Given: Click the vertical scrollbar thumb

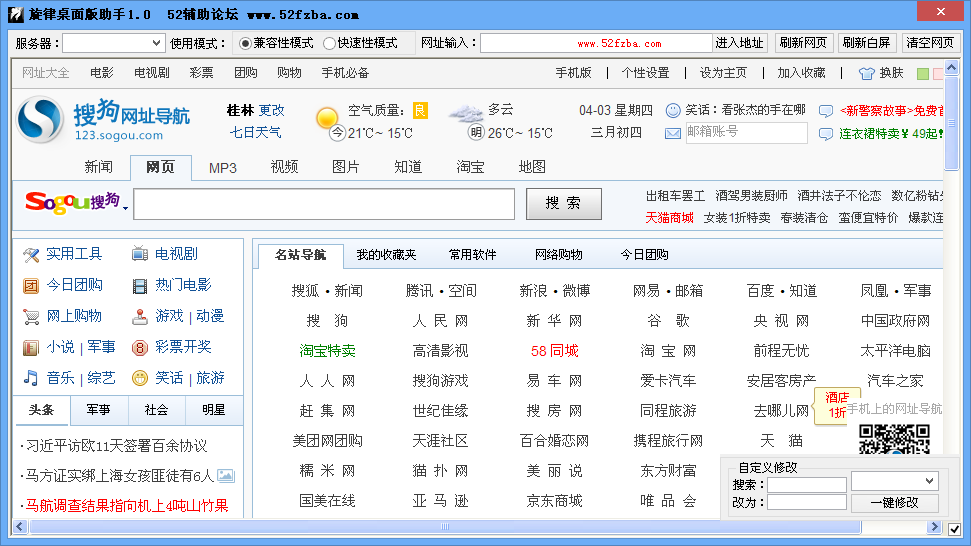Looking at the screenshot, I should [952, 123].
